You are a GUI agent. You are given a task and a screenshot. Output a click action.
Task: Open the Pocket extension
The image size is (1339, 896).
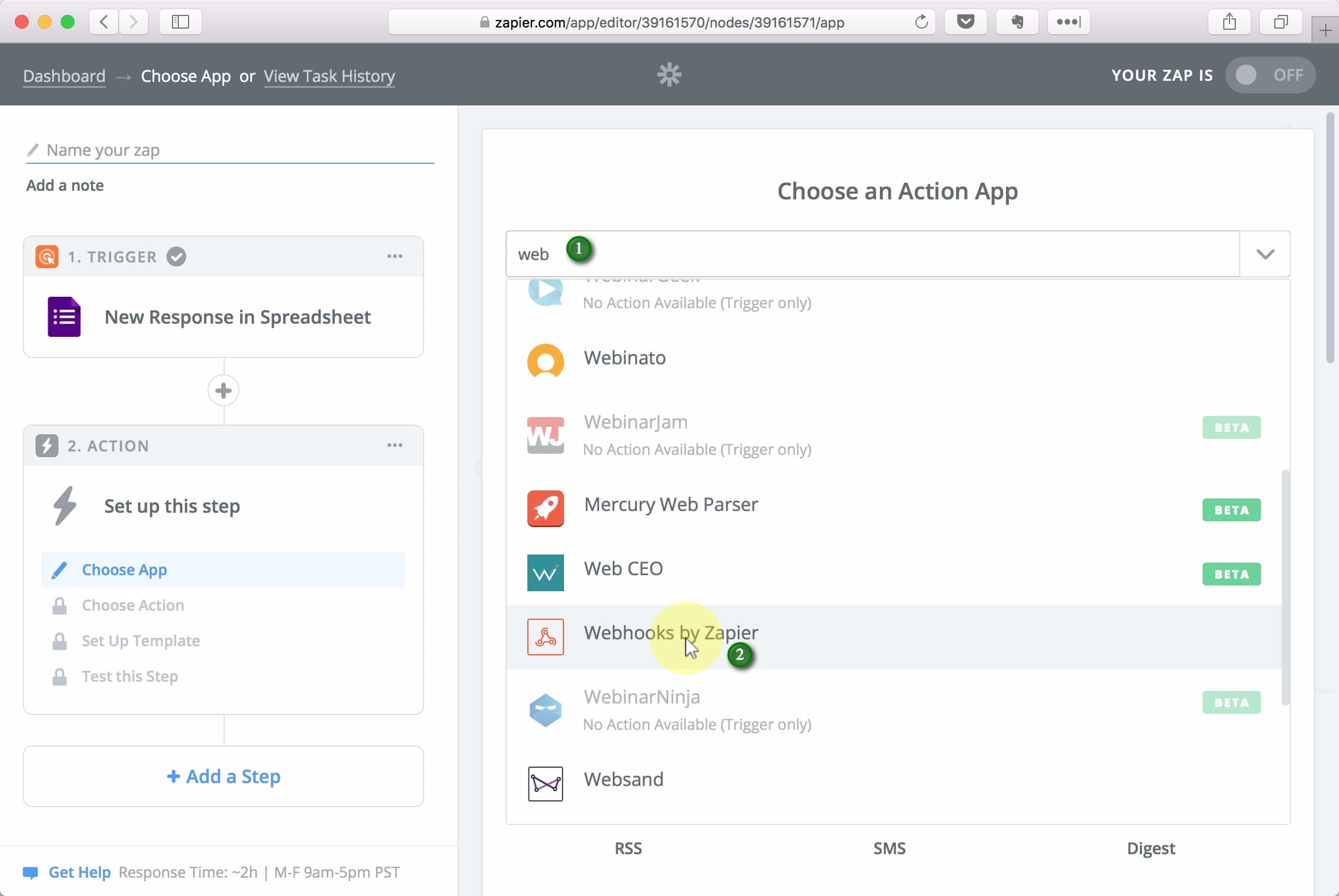pos(966,22)
